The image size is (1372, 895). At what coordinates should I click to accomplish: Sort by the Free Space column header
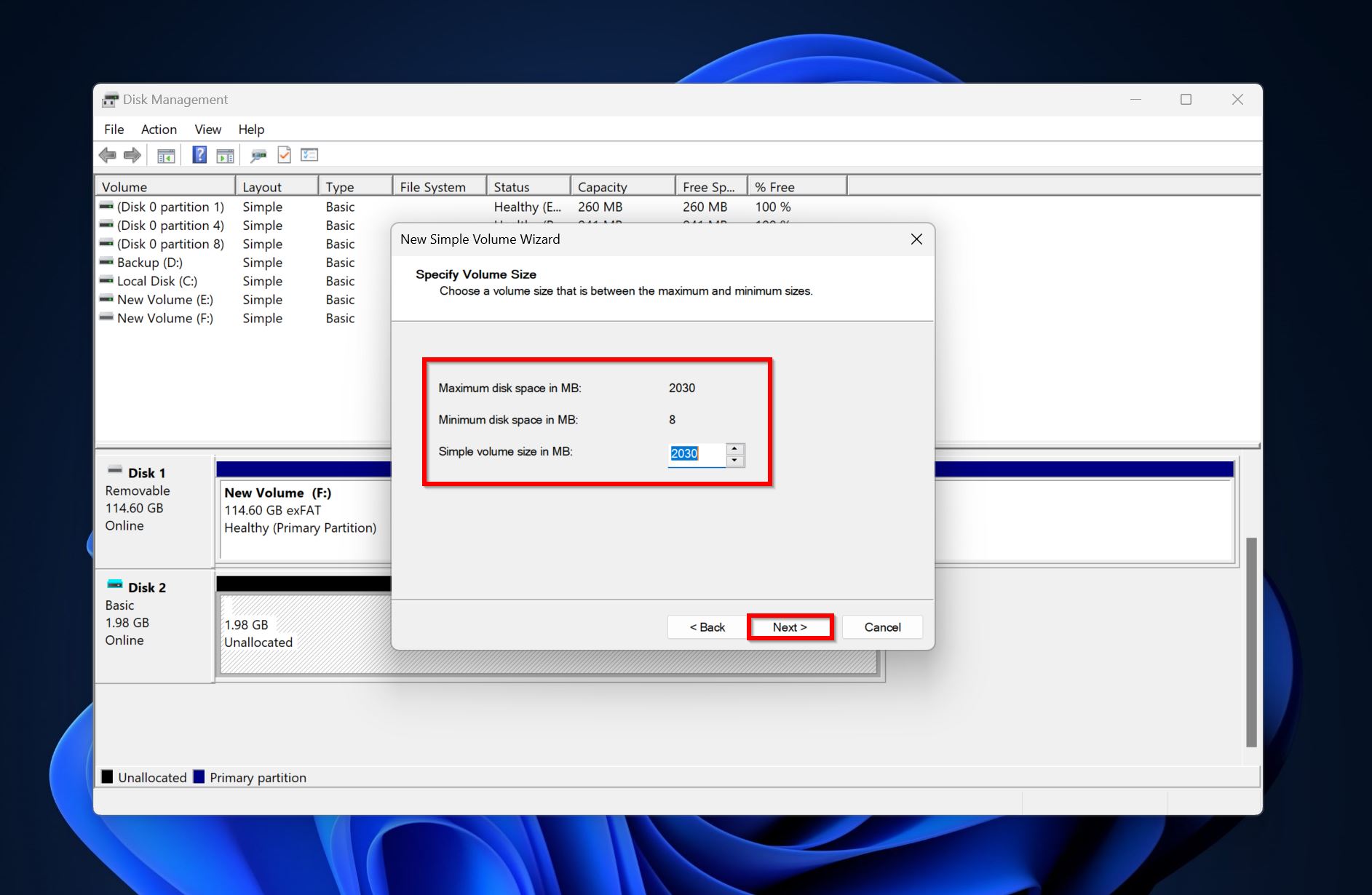(x=712, y=187)
